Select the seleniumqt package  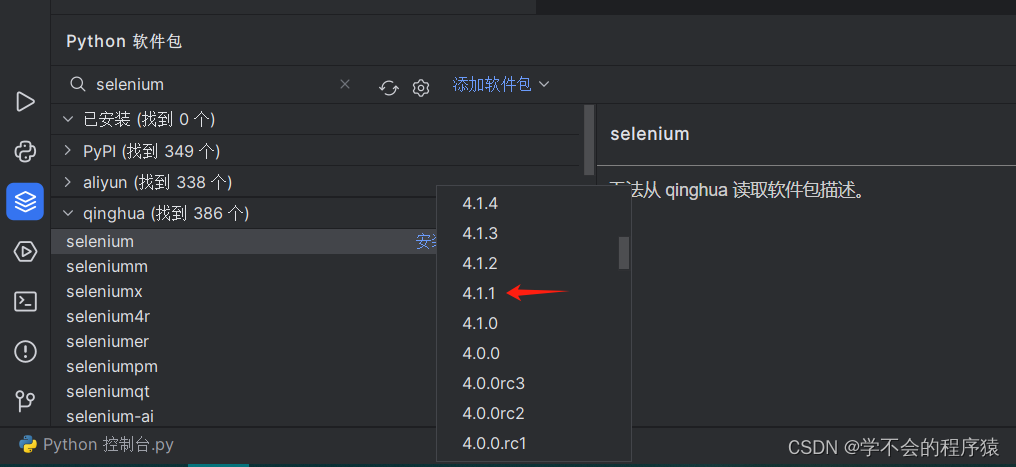[x=108, y=392]
